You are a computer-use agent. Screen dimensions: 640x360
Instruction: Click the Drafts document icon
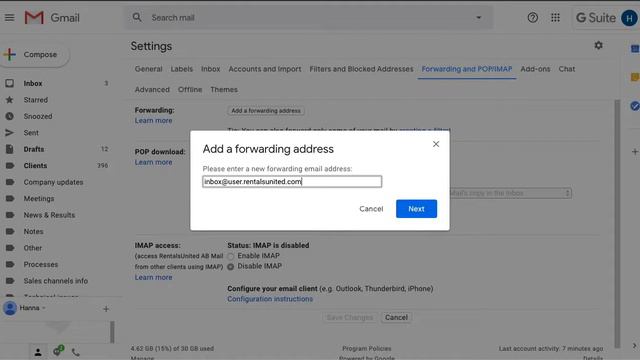tap(9, 149)
